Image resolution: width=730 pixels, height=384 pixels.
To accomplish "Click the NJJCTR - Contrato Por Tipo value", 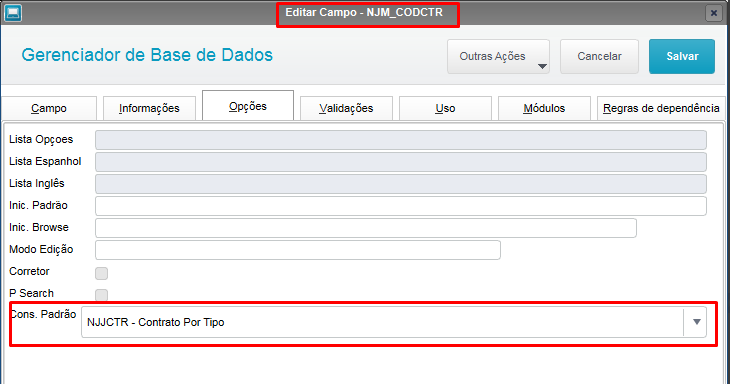I will pyautogui.click(x=155, y=322).
